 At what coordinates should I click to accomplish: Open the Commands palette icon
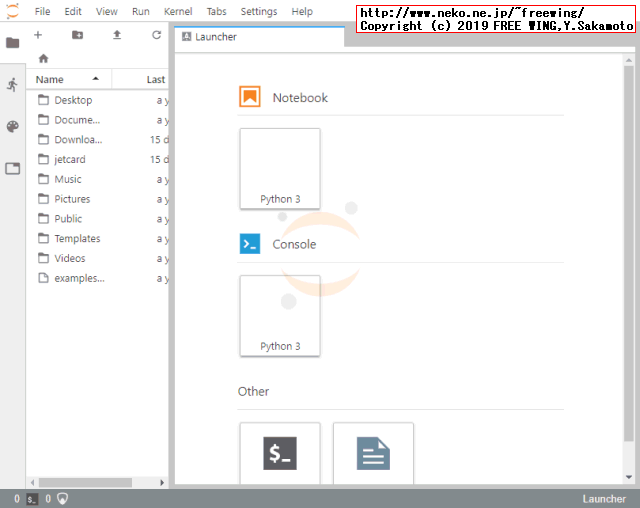coord(12,127)
